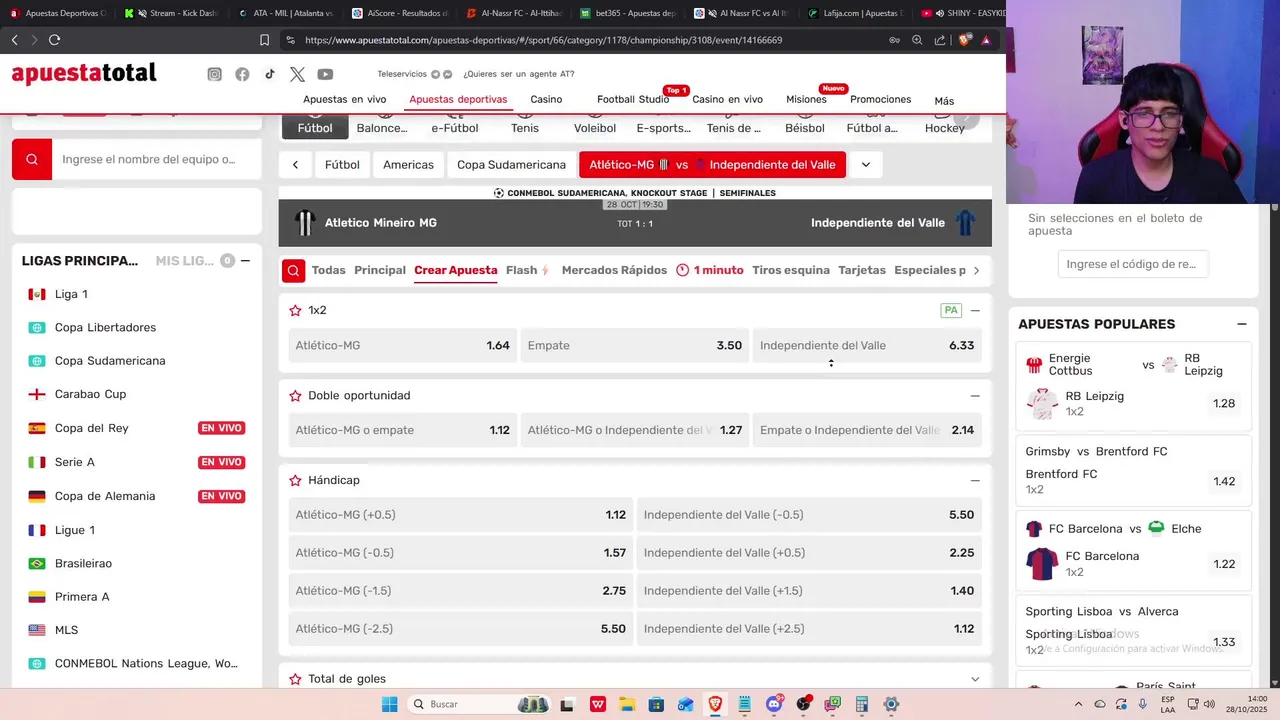Pick RB Leipzig 1.28 popular bet
The width and height of the screenshot is (1280, 720).
[1134, 403]
